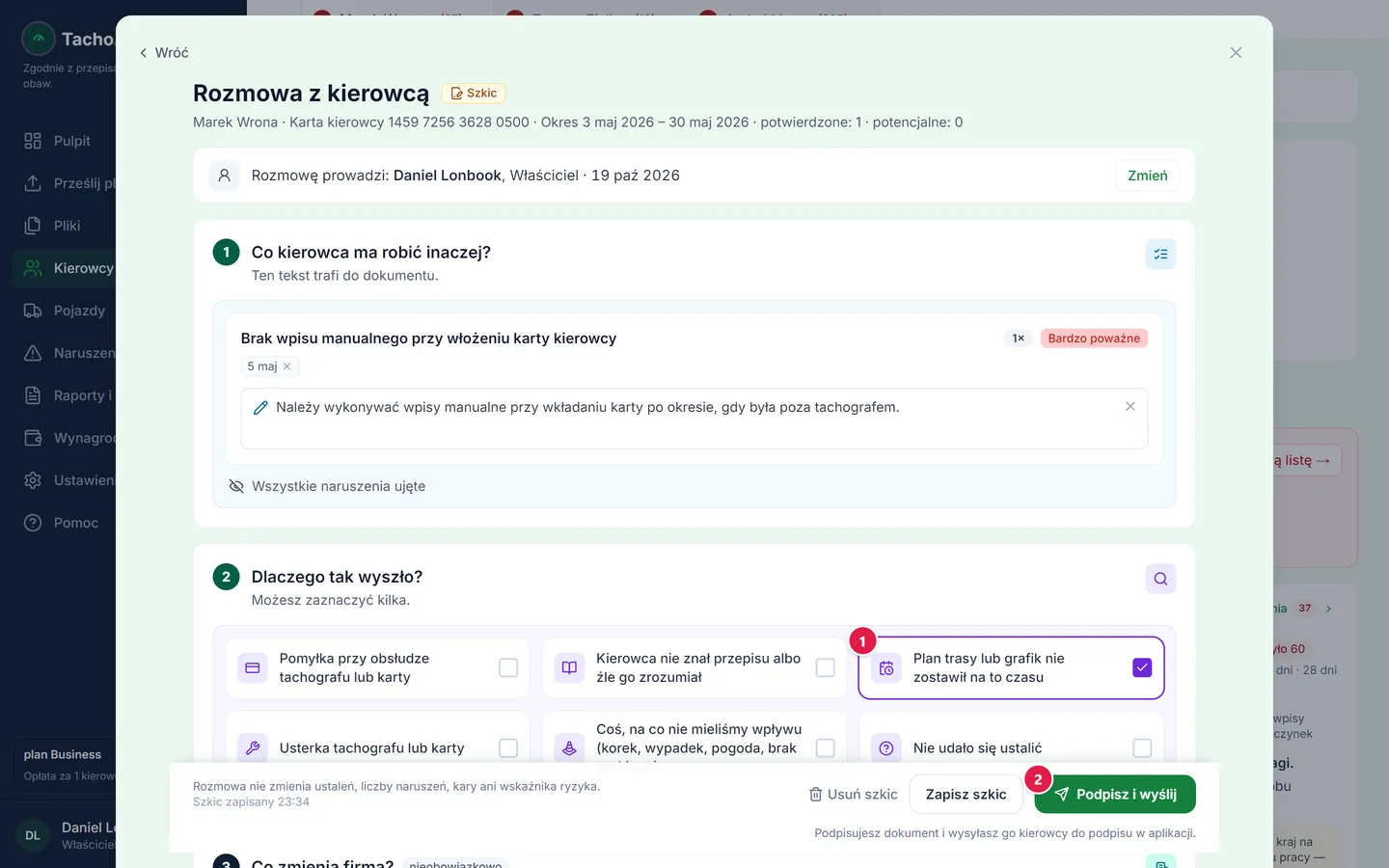
Task: Click the "Szkic" status badge near the title
Action: 474,94
